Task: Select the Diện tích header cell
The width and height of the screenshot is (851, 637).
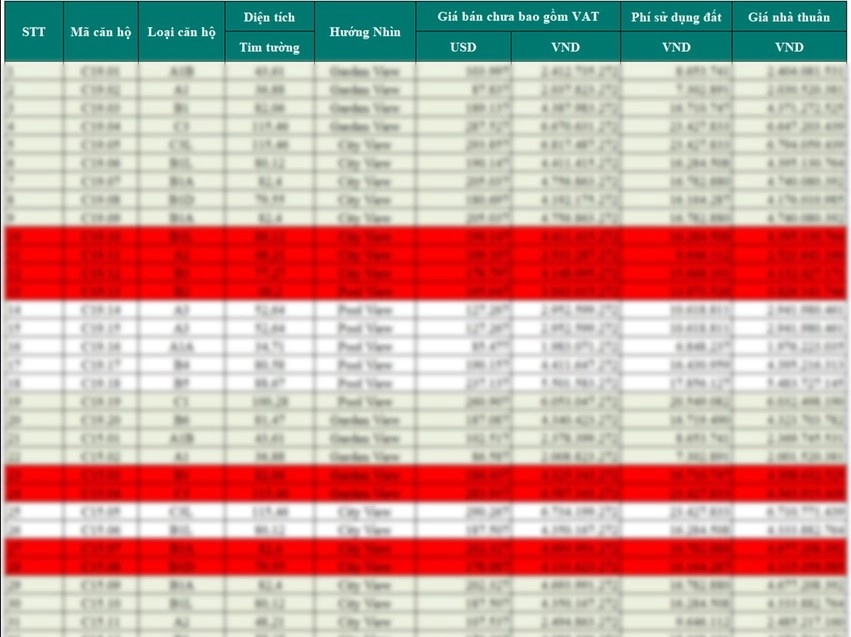Action: coord(268,17)
